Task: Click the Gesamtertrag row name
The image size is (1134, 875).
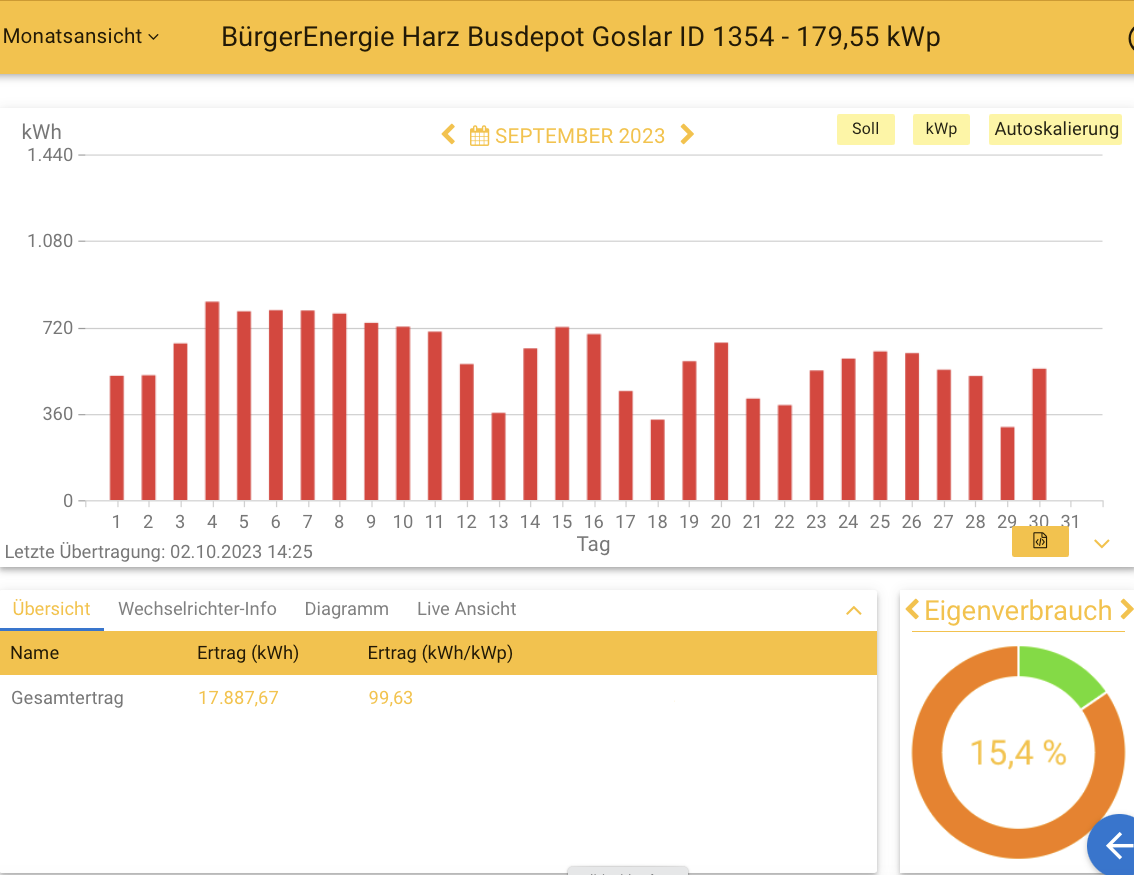Action: point(67,698)
